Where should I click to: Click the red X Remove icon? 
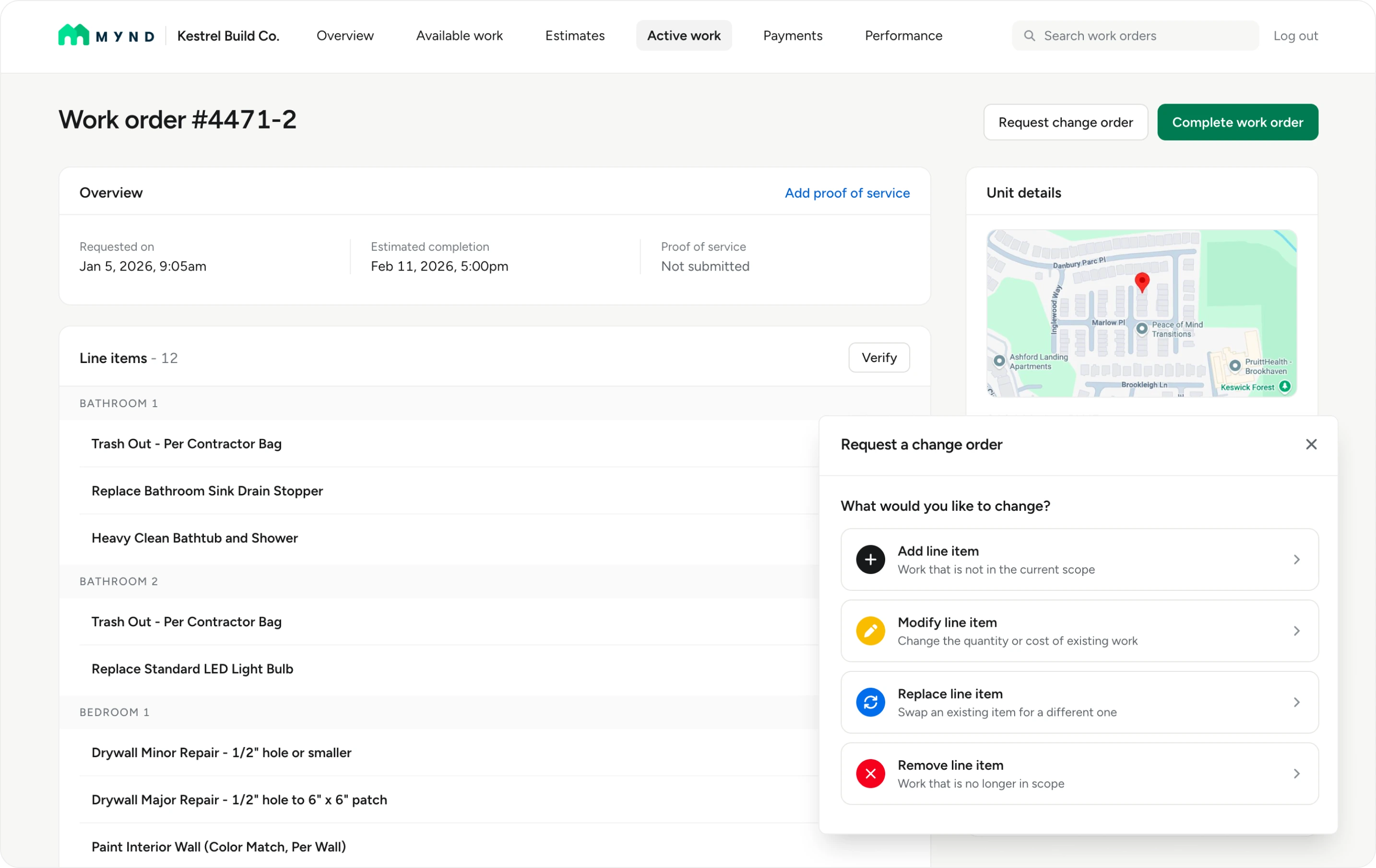870,774
